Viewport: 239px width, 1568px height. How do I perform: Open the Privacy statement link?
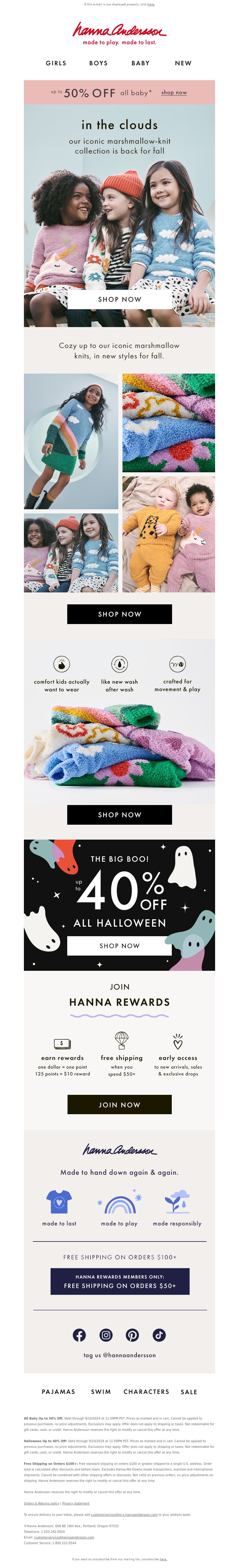[76, 1503]
